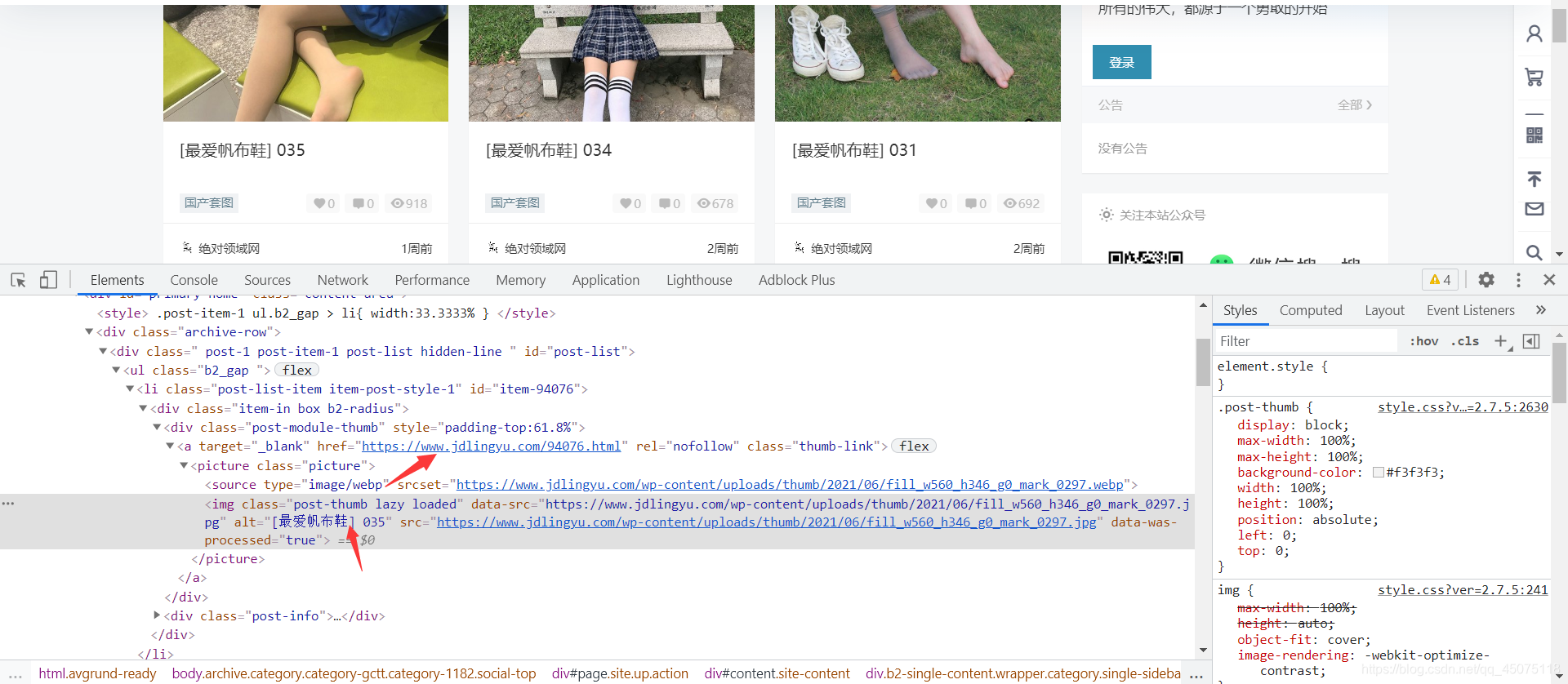1568x684 pixels.
Task: Collapse the div item-in box node
Action: tap(143, 409)
